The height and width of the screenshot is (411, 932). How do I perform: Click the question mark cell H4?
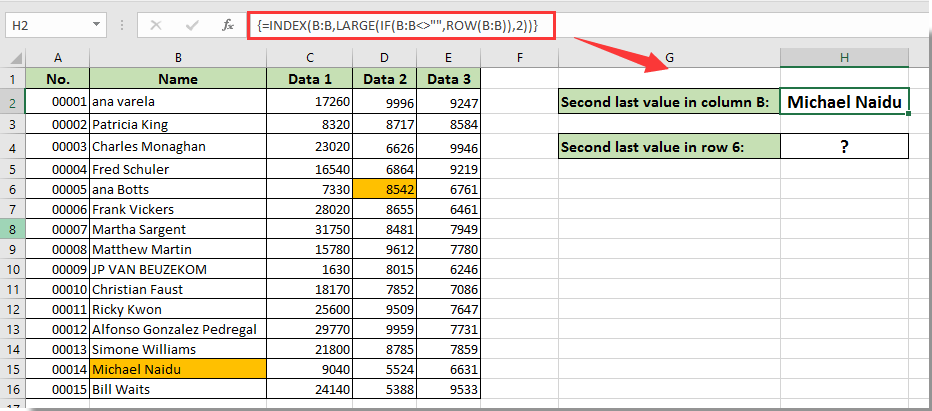point(844,147)
